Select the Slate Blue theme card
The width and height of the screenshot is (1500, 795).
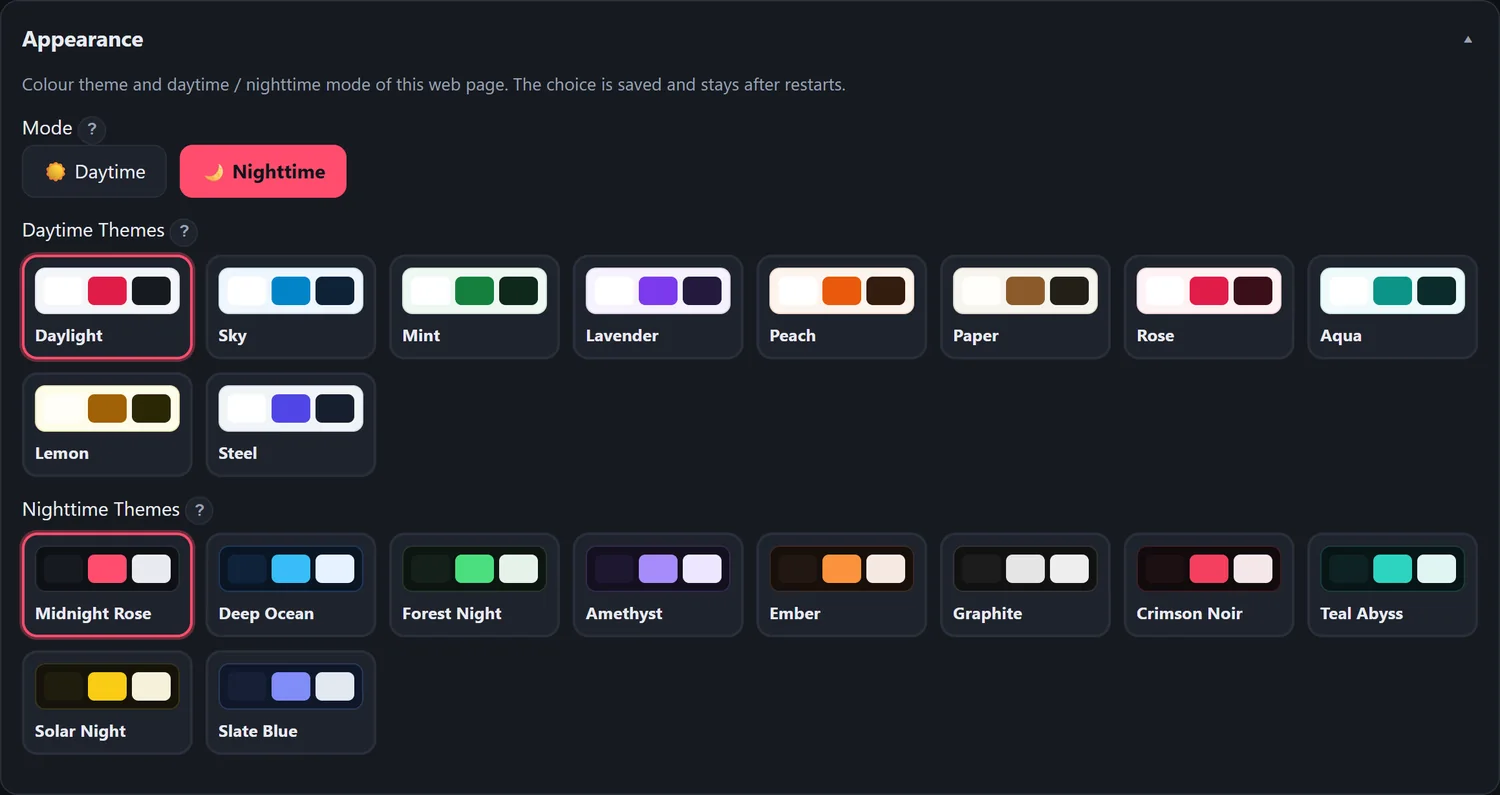point(291,703)
